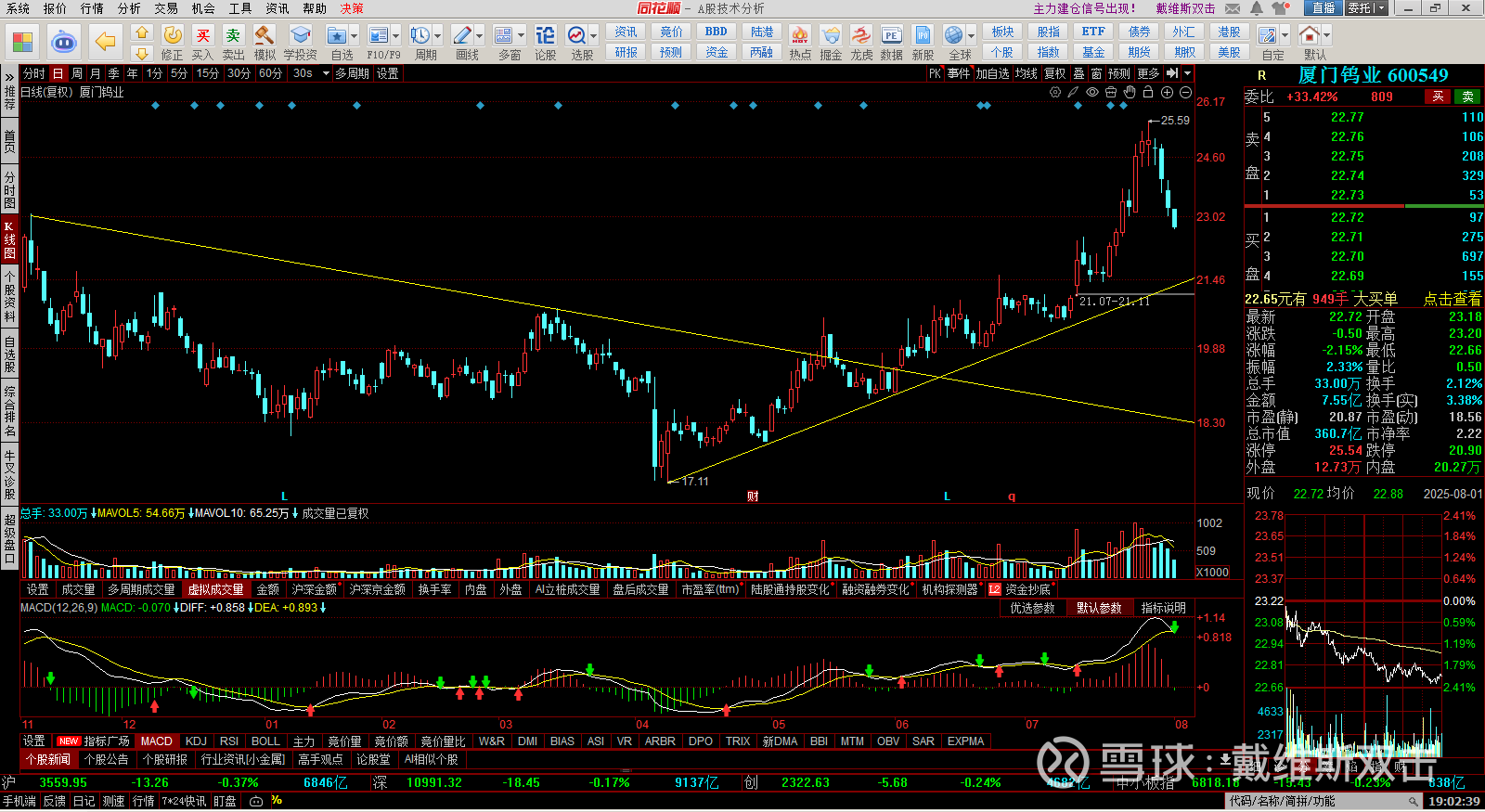Open 模拟 simulated trading gavel icon
The height and width of the screenshot is (812, 1485).
click(x=265, y=36)
